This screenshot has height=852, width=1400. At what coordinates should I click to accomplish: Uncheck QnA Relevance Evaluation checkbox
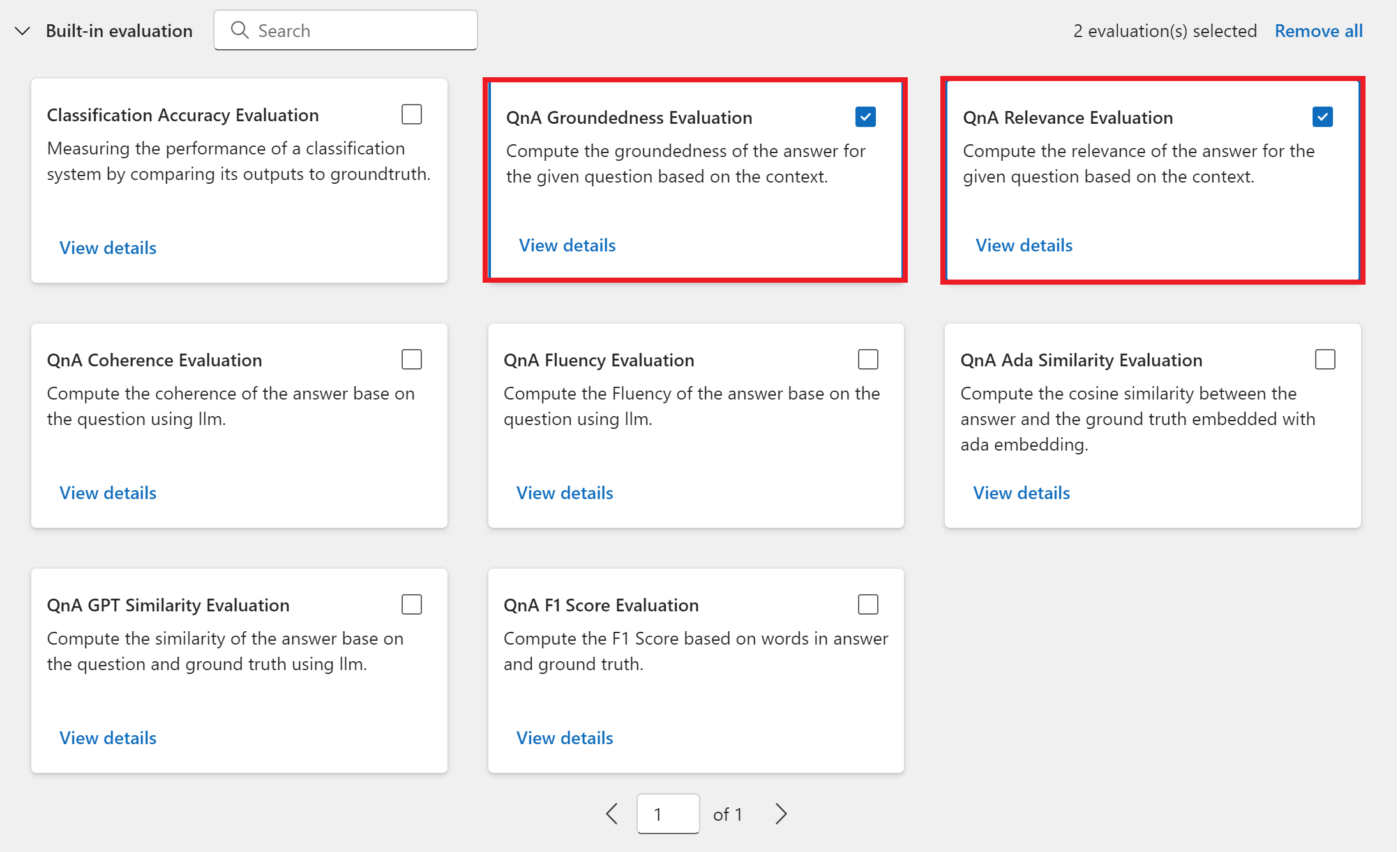click(x=1322, y=117)
